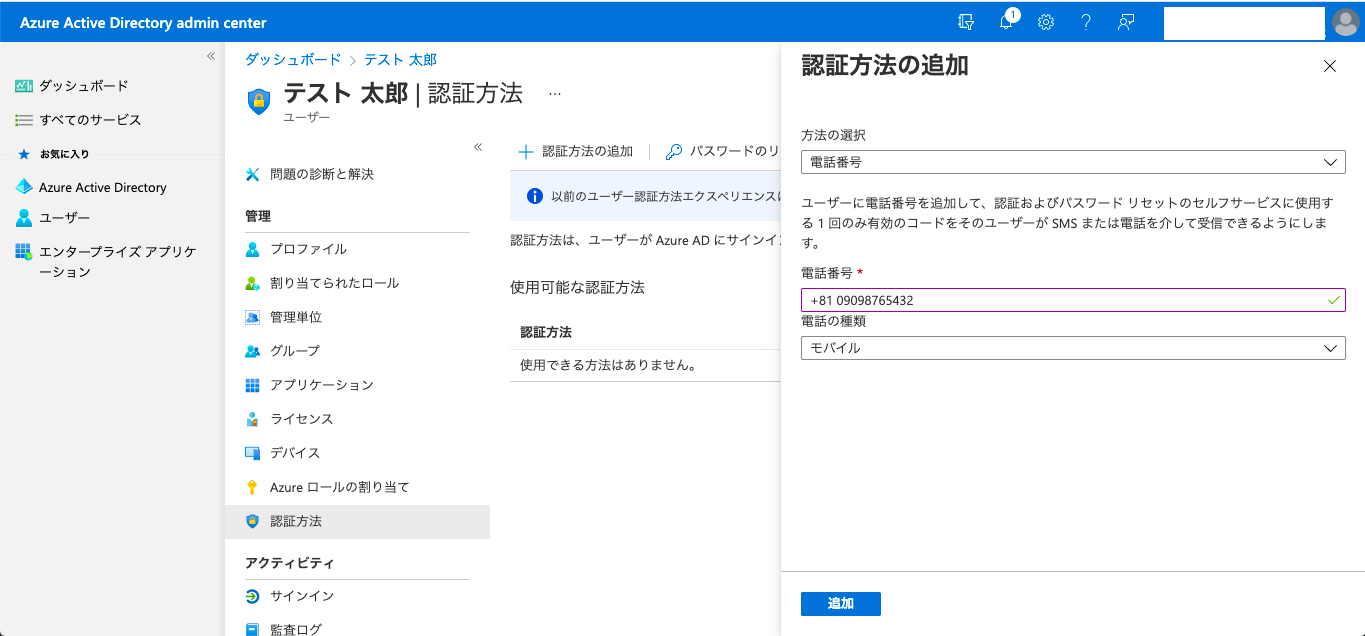The width and height of the screenshot is (1365, 636).
Task: Click the account name box in header
Action: 1244,22
